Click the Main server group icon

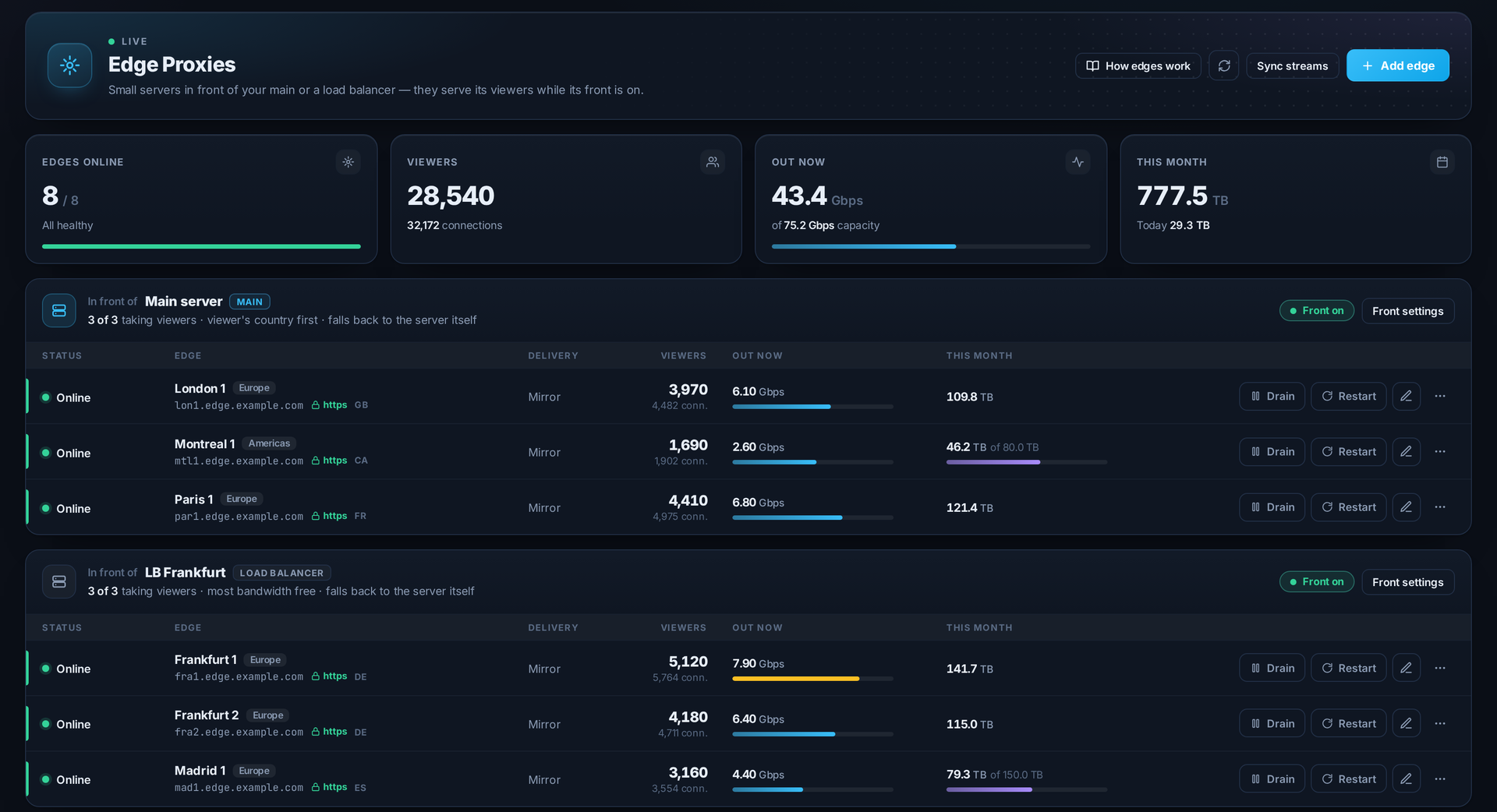(59, 310)
